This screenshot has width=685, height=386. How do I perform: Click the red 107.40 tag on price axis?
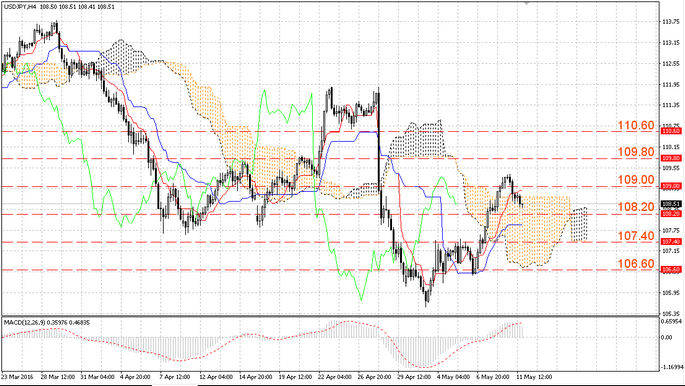[671, 241]
